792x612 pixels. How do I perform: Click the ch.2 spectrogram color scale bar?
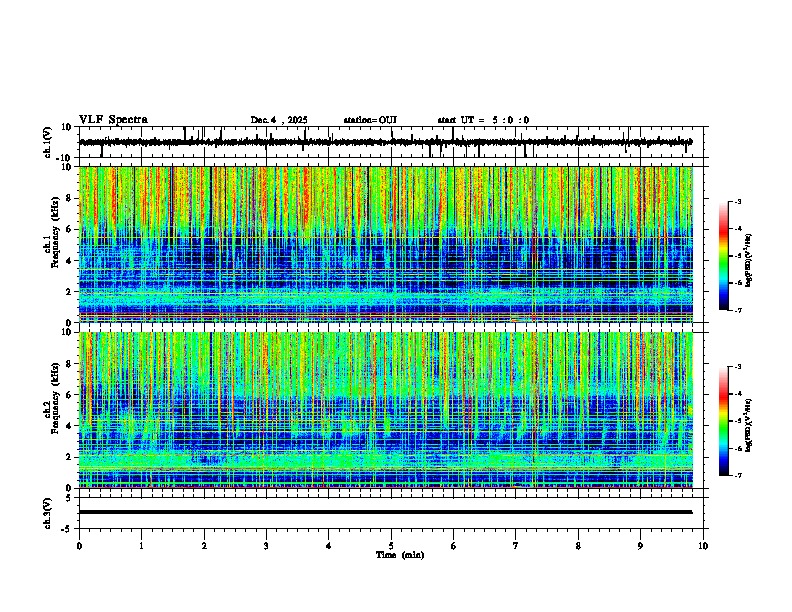click(x=724, y=421)
